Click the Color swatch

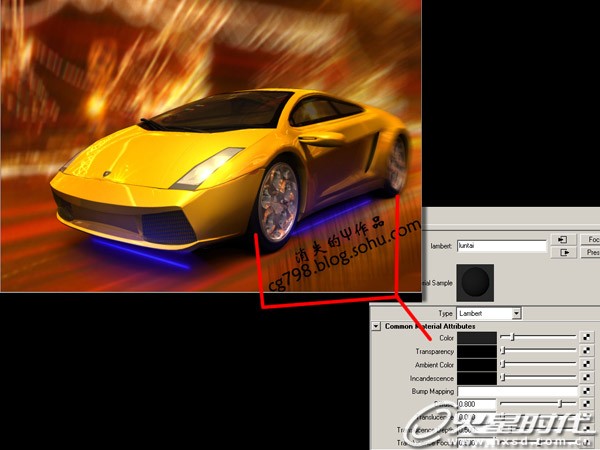point(476,338)
